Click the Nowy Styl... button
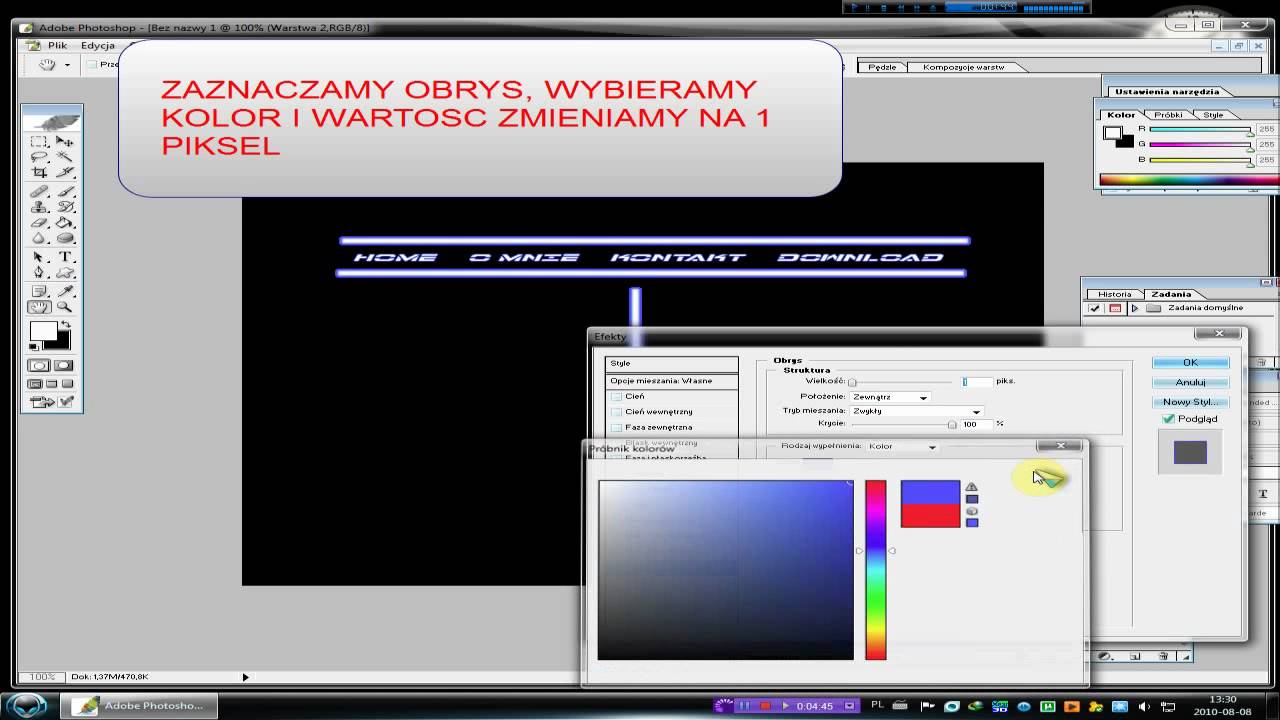Screen dimensions: 1280x720 tap(1190, 402)
